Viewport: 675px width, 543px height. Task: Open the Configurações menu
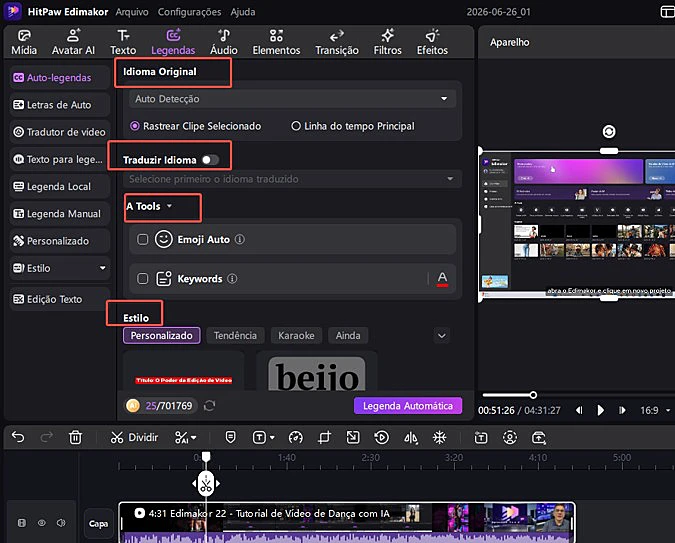tap(189, 12)
